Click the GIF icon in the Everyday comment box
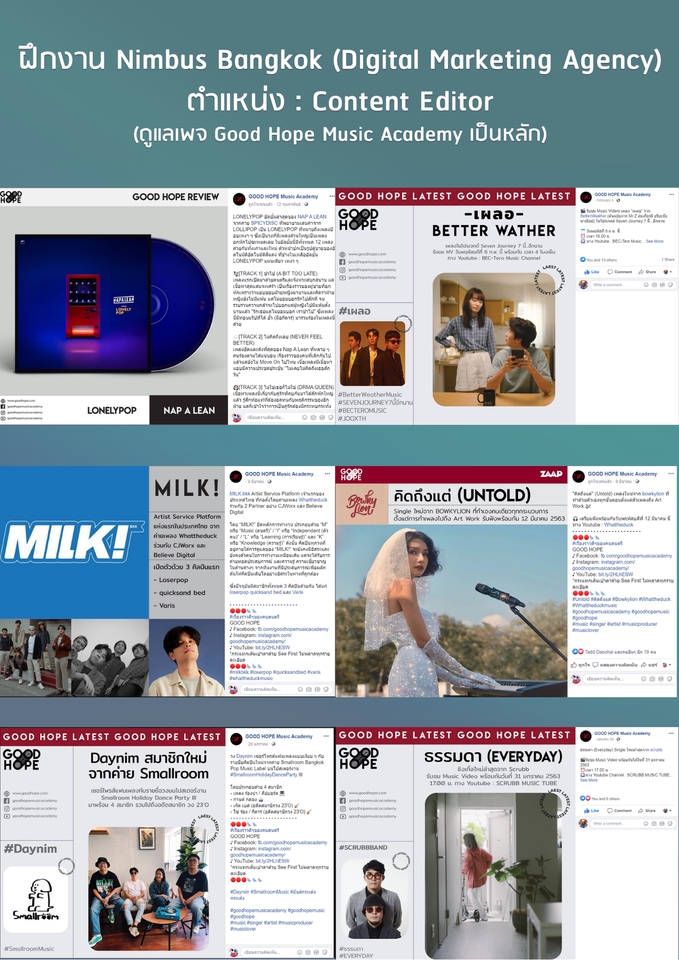 point(662,823)
